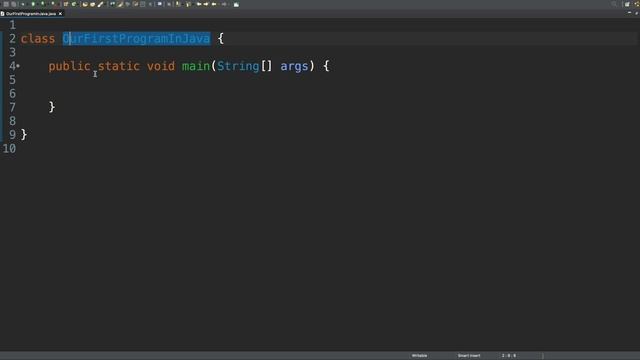Click the Open Perspective icon top right

(627, 4)
